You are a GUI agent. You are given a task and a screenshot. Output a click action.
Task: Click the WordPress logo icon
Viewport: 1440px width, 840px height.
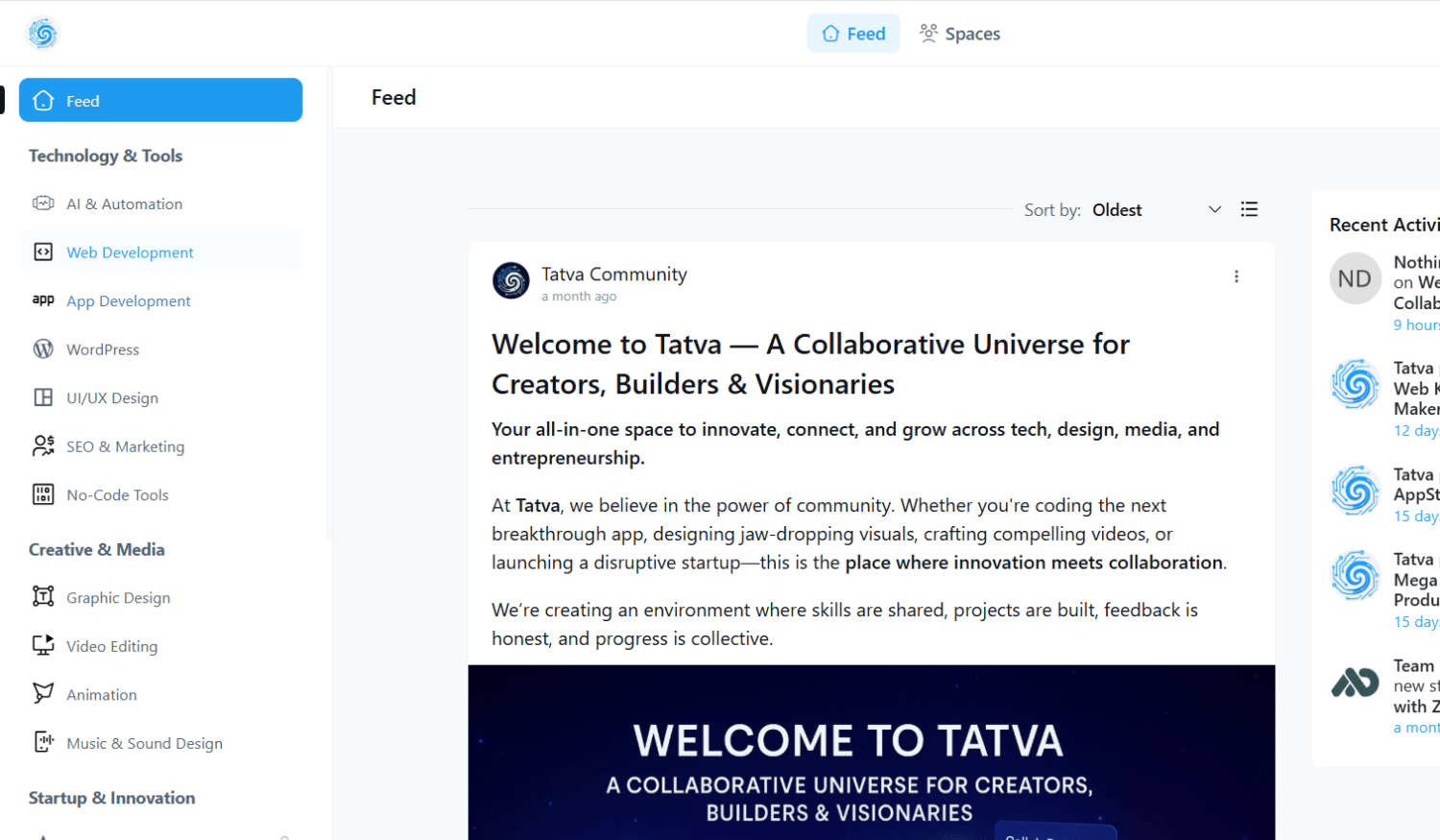click(43, 348)
